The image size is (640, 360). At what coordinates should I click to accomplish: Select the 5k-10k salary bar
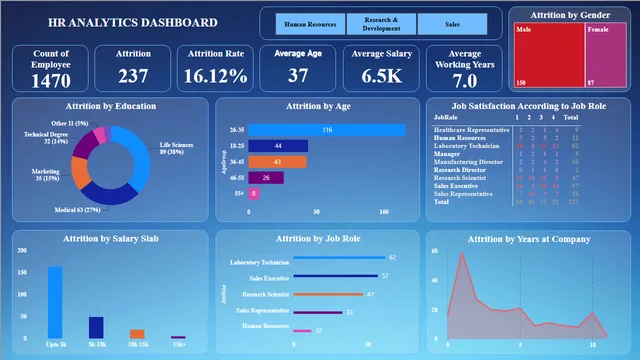(x=96, y=327)
